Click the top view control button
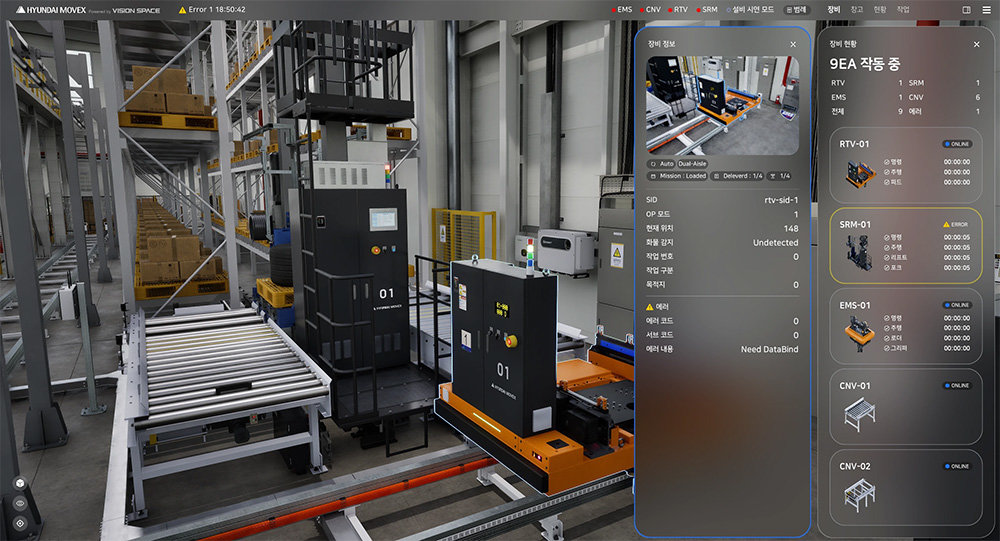1000x541 pixels. click(20, 483)
